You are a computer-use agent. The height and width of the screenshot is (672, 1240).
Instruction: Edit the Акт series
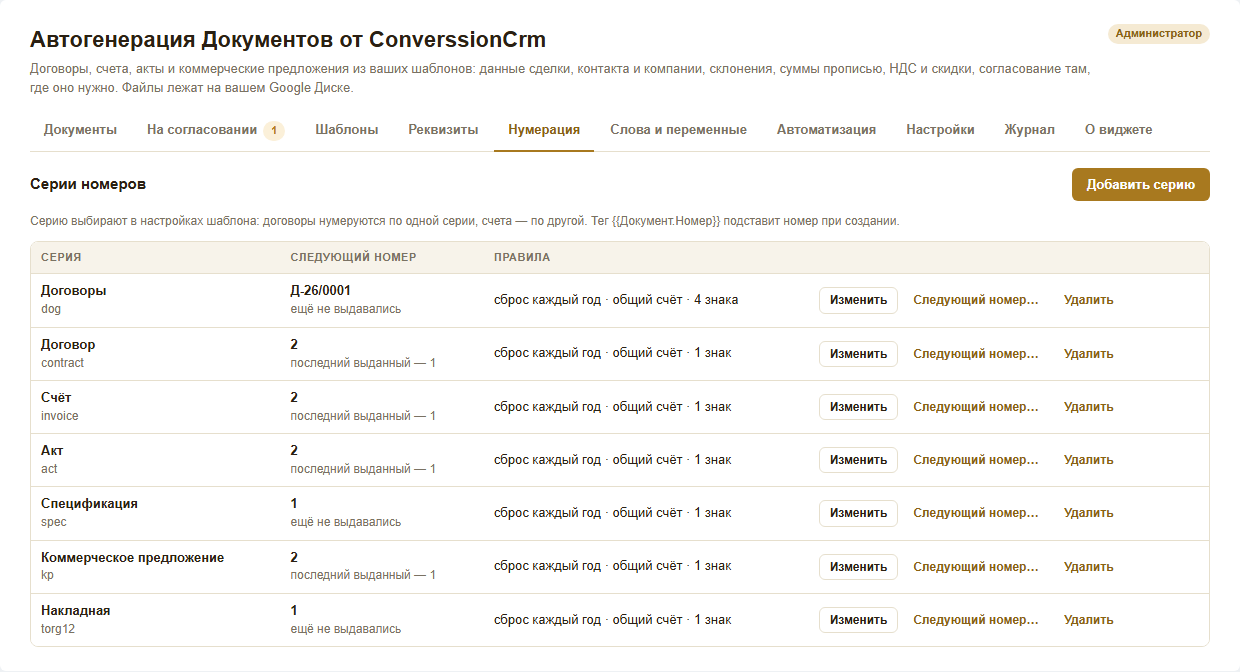(858, 460)
